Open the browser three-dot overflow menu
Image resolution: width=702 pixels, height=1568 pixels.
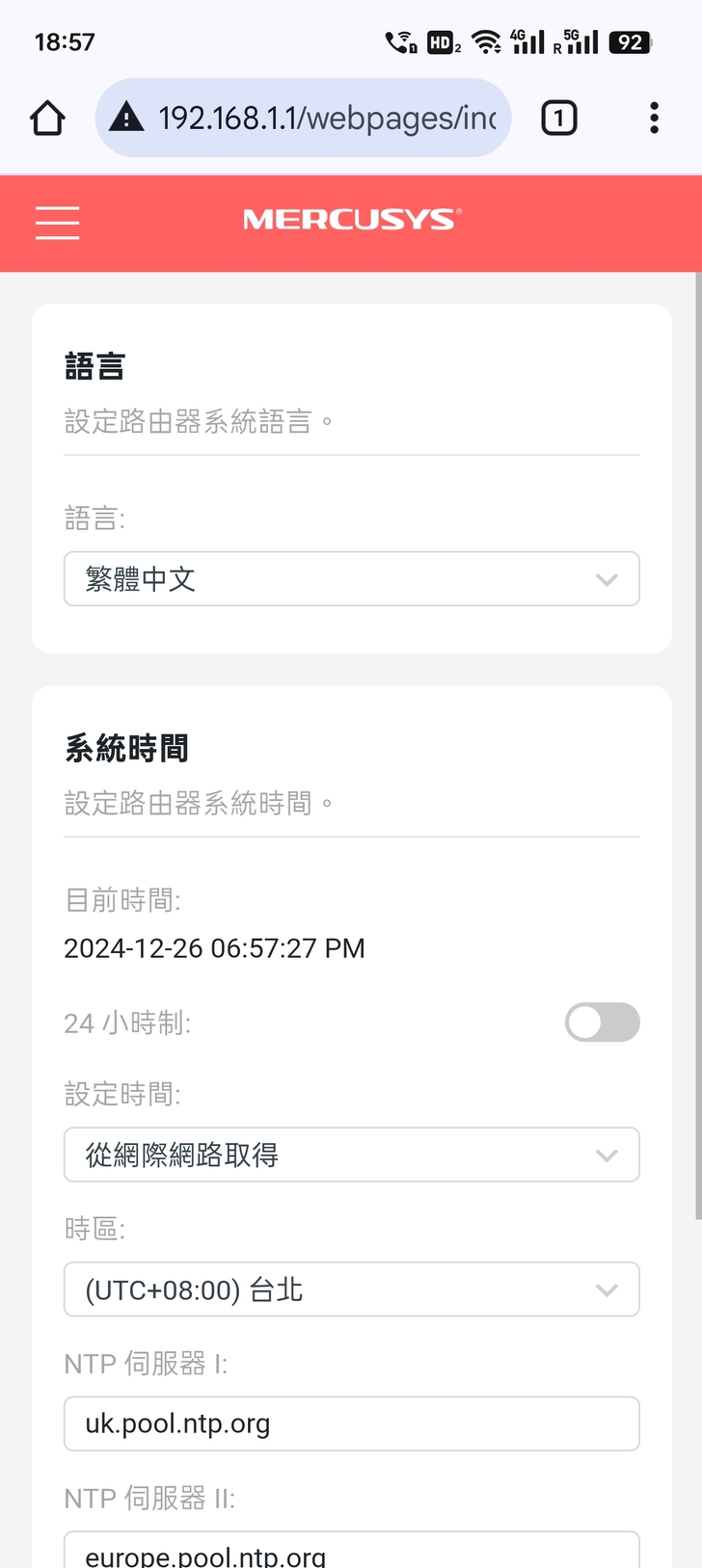(x=654, y=119)
